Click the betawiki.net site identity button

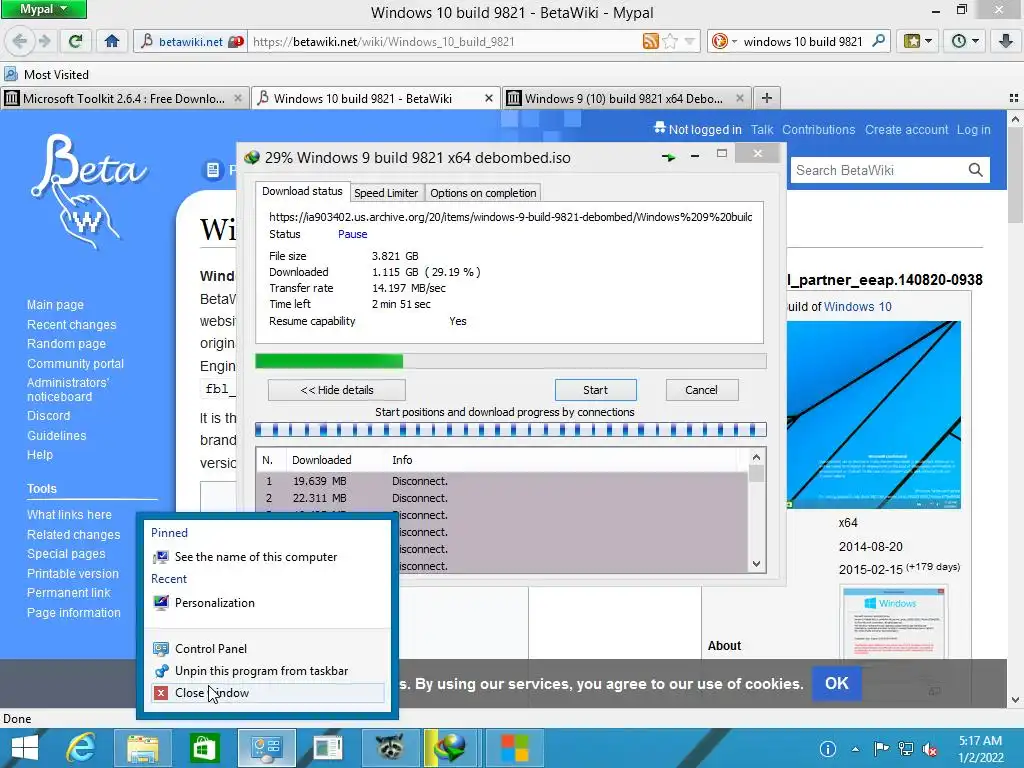[191, 42]
